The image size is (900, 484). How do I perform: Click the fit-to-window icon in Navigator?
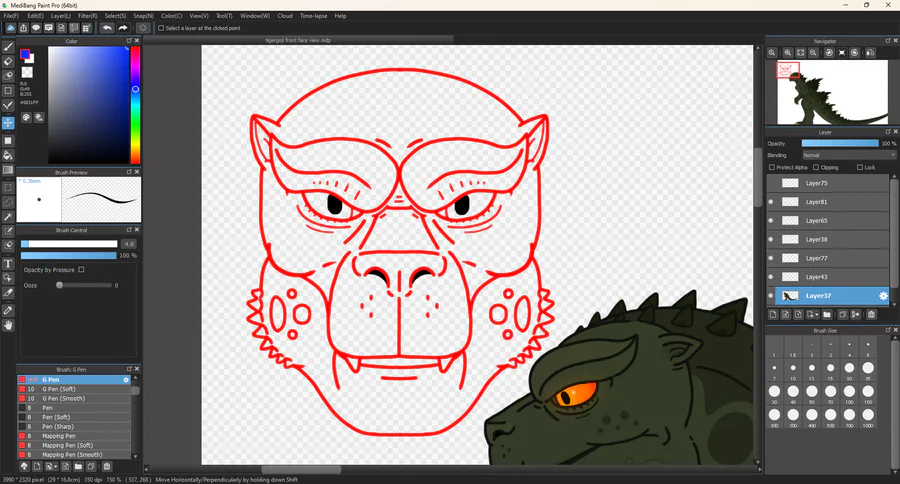801,52
